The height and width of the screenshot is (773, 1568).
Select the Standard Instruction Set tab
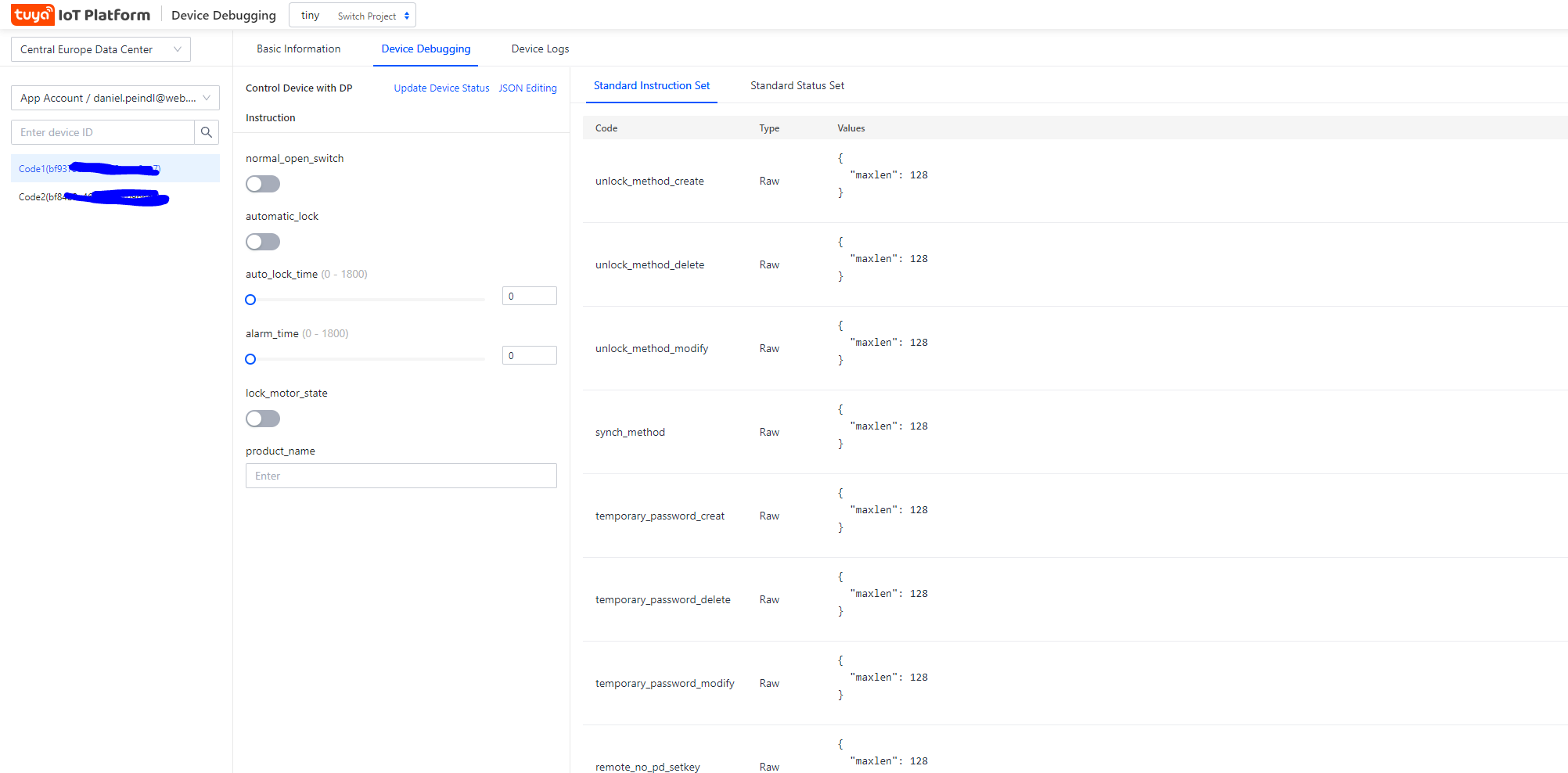[x=651, y=85]
